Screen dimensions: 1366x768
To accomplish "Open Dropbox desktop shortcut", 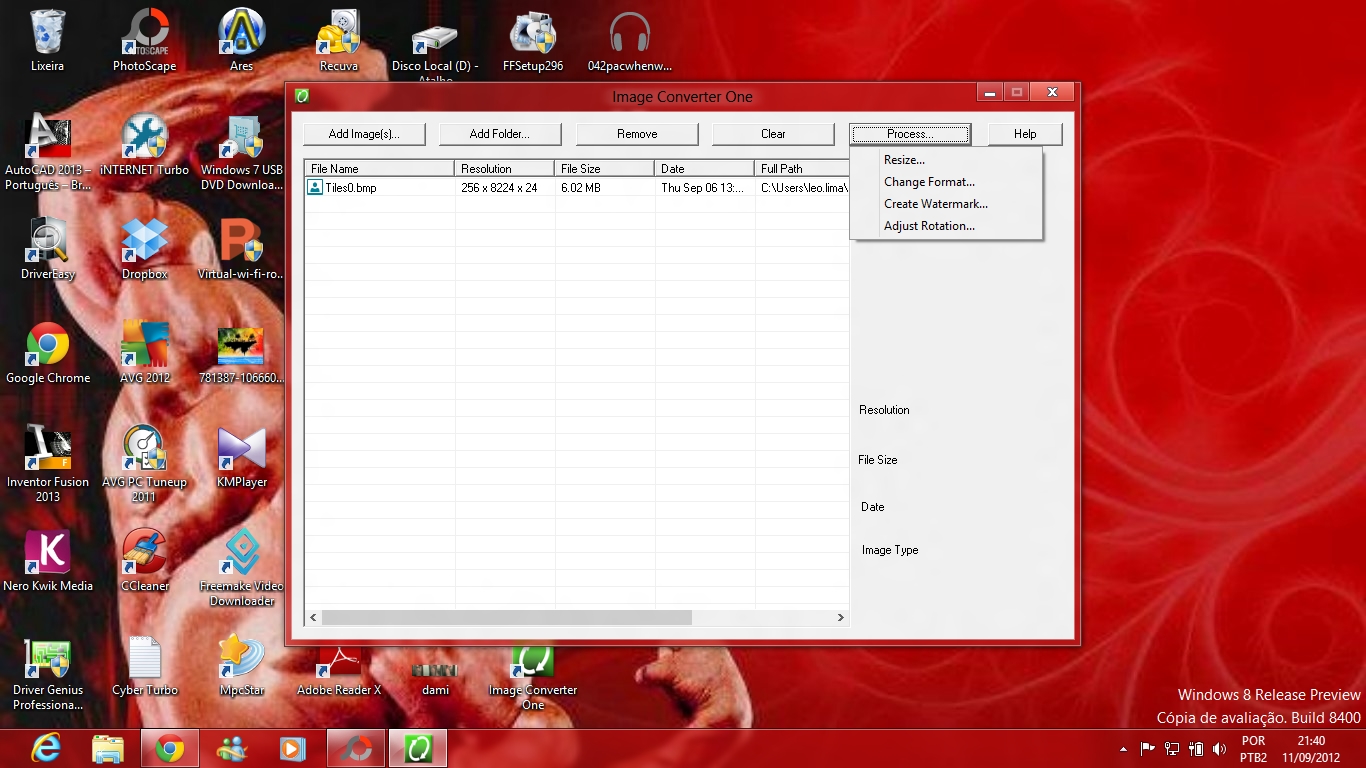I will pos(144,249).
